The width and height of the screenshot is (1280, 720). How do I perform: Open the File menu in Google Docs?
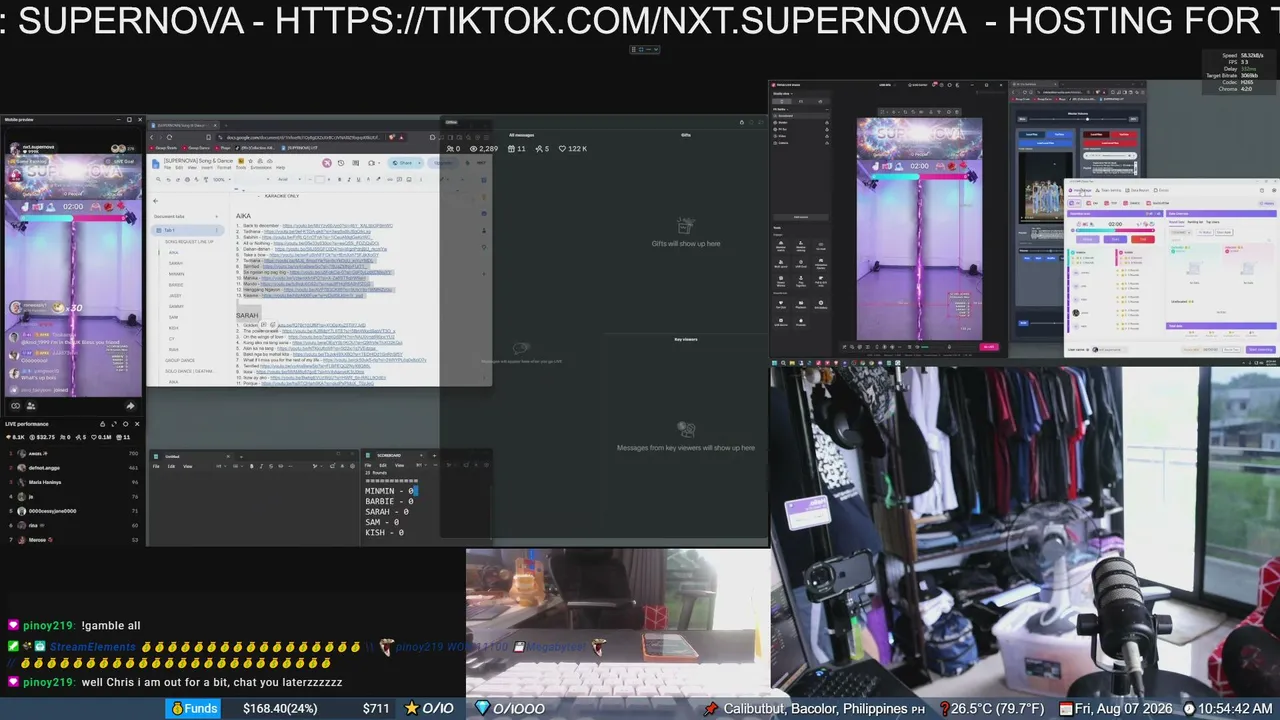168,168
